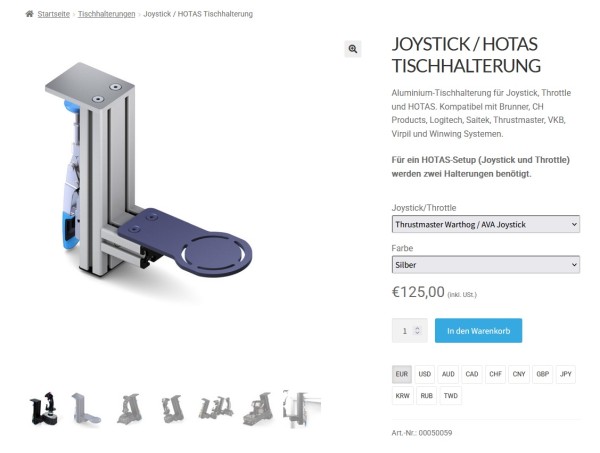This screenshot has width=600, height=453.
Task: Go to Tischhalterungen breadcrumb link
Action: click(106, 14)
